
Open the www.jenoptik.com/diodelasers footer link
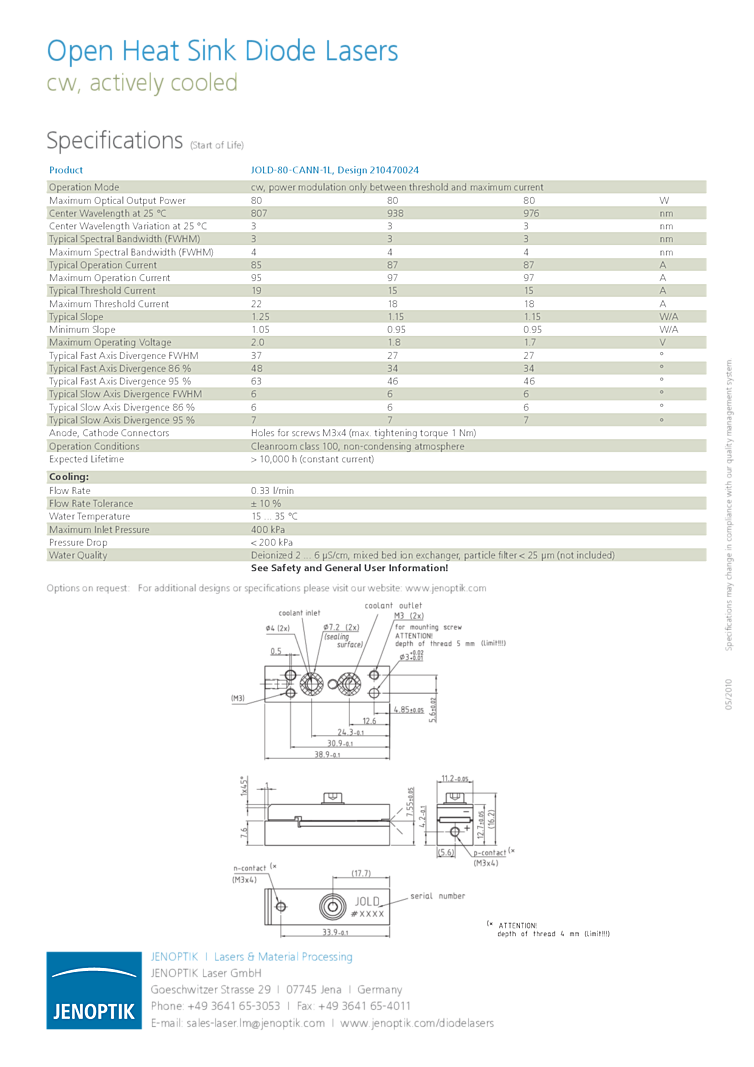coord(417,1023)
